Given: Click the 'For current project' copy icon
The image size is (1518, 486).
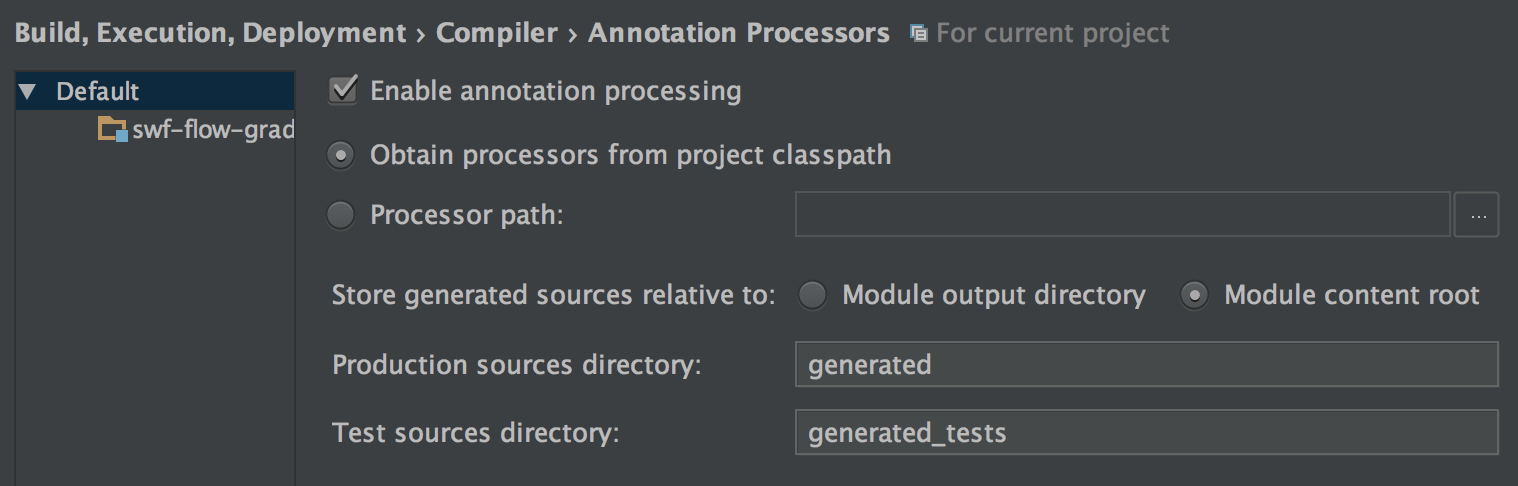Looking at the screenshot, I should point(918,34).
